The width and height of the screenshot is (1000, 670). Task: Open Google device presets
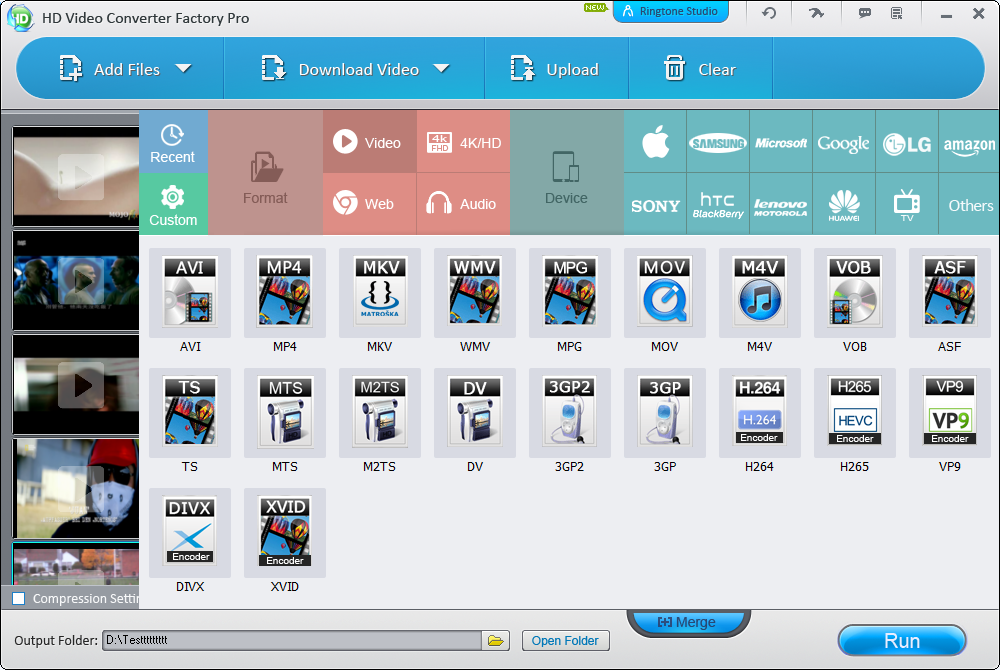tap(844, 142)
